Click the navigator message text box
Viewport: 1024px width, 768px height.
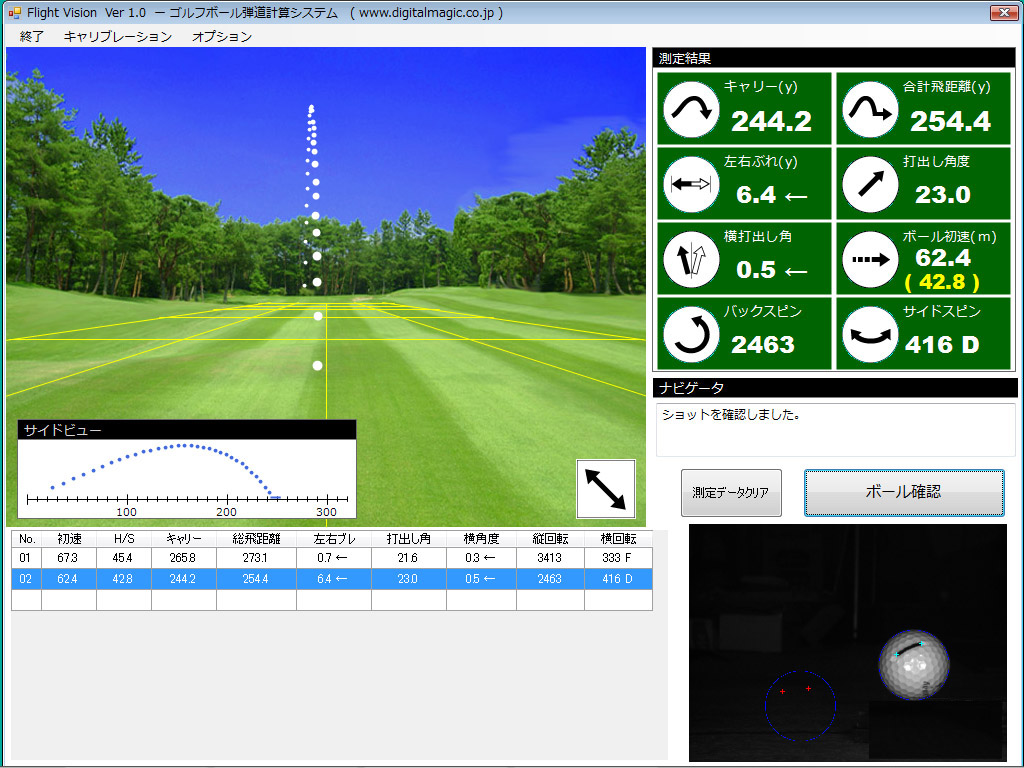point(835,429)
